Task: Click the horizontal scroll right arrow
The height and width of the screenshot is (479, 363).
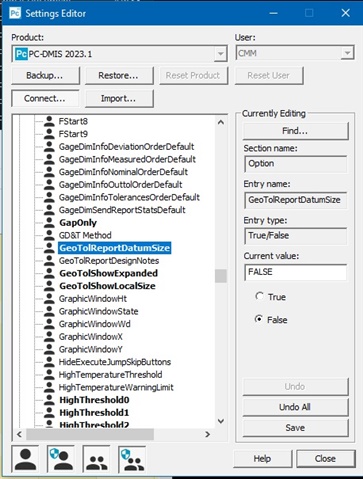Action: point(208,434)
